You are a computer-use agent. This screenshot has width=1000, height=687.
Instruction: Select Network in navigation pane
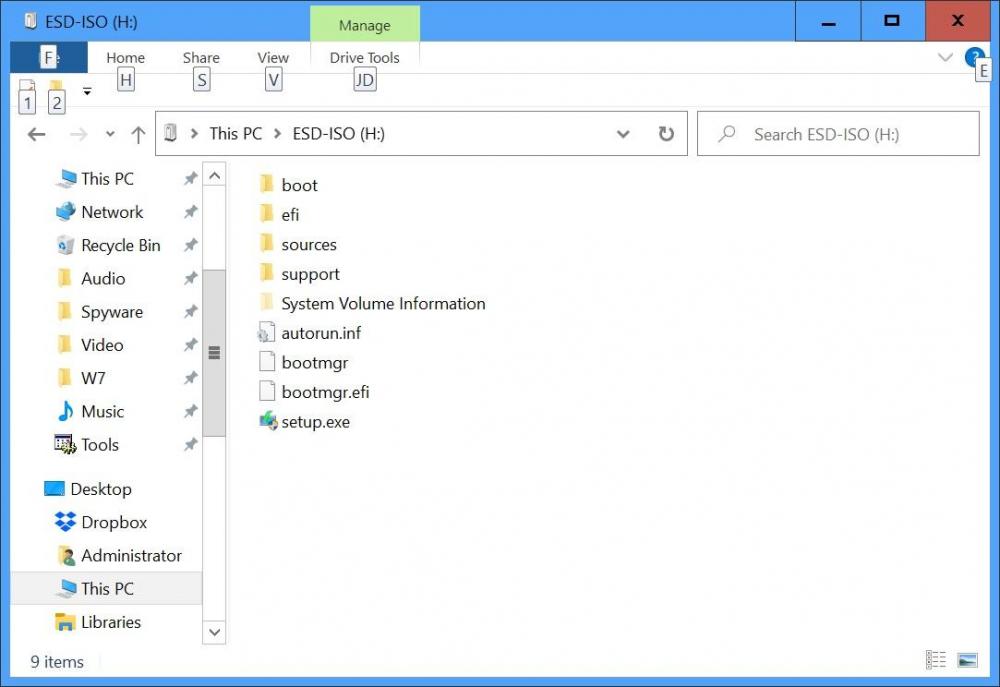(112, 212)
